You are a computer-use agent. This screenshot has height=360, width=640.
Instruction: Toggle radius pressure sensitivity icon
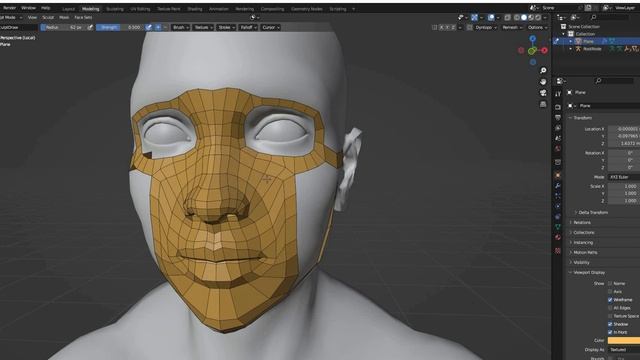(x=90, y=27)
